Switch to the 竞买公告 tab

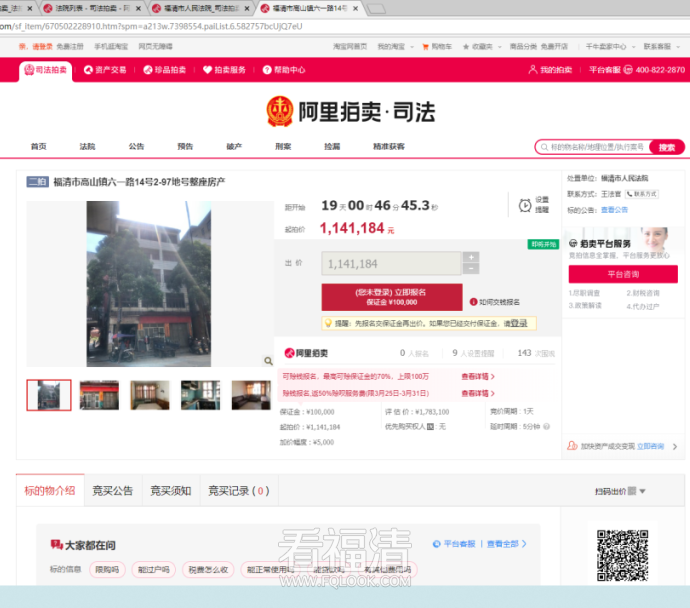113,491
